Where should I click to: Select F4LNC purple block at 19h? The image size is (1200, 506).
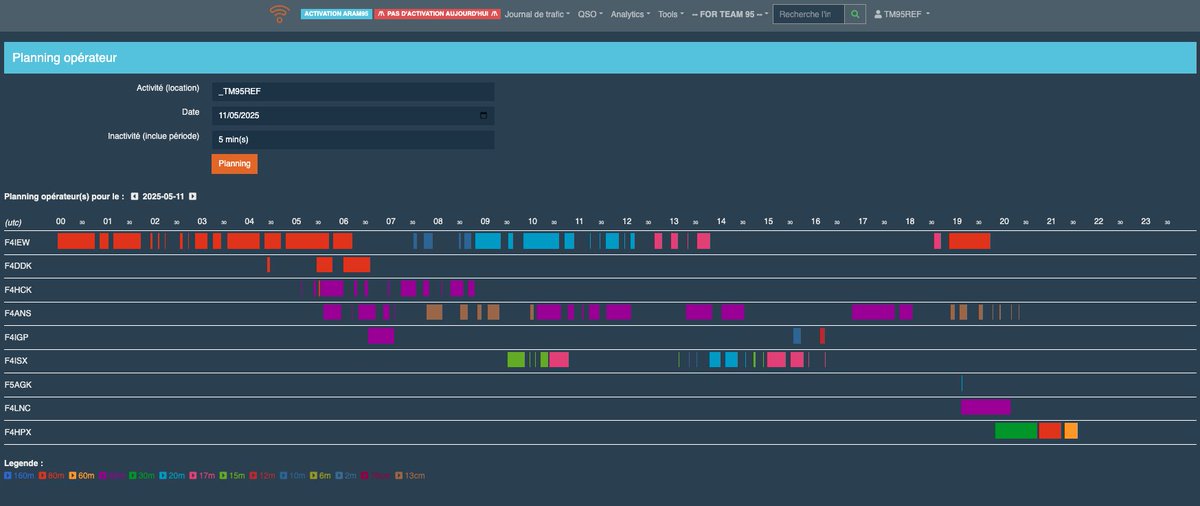986,407
